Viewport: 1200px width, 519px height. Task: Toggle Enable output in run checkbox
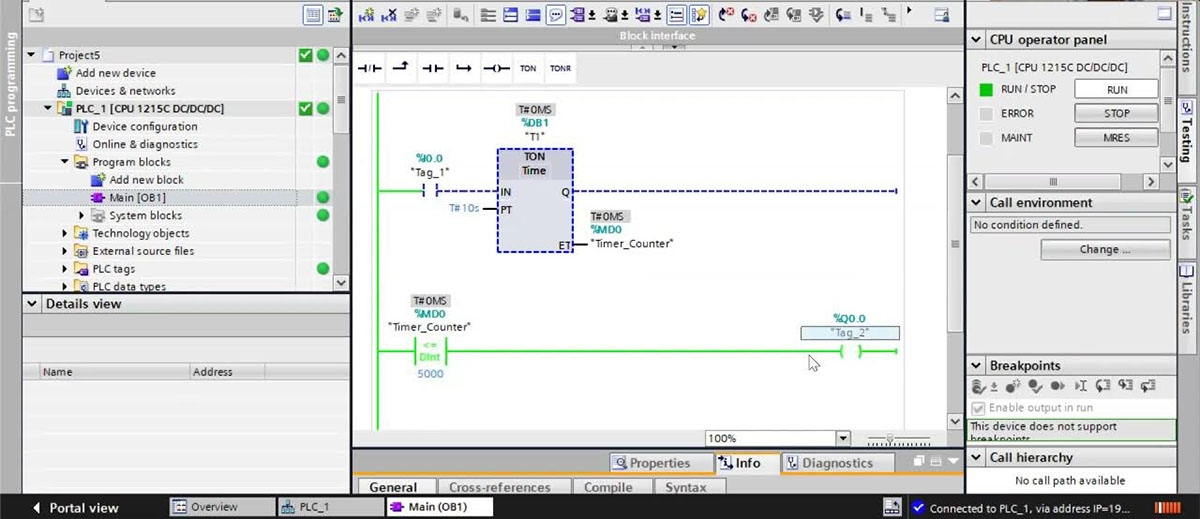pyautogui.click(x=979, y=408)
